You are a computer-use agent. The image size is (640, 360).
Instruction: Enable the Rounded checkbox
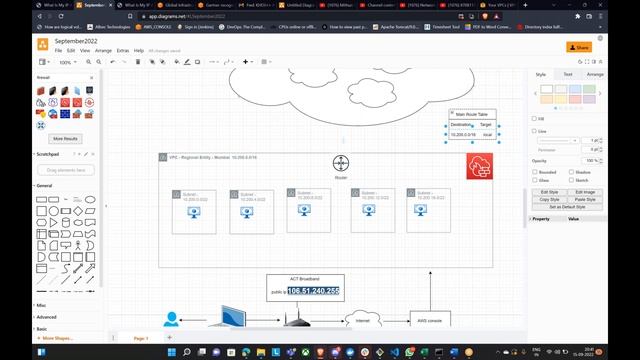point(535,172)
